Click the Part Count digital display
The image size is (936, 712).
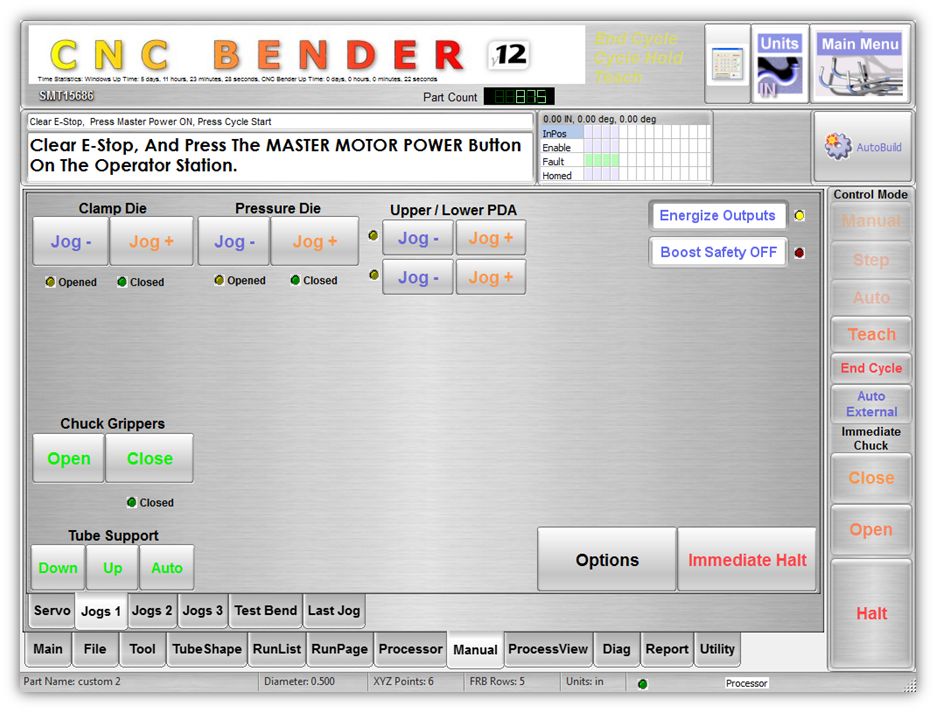[x=519, y=97]
